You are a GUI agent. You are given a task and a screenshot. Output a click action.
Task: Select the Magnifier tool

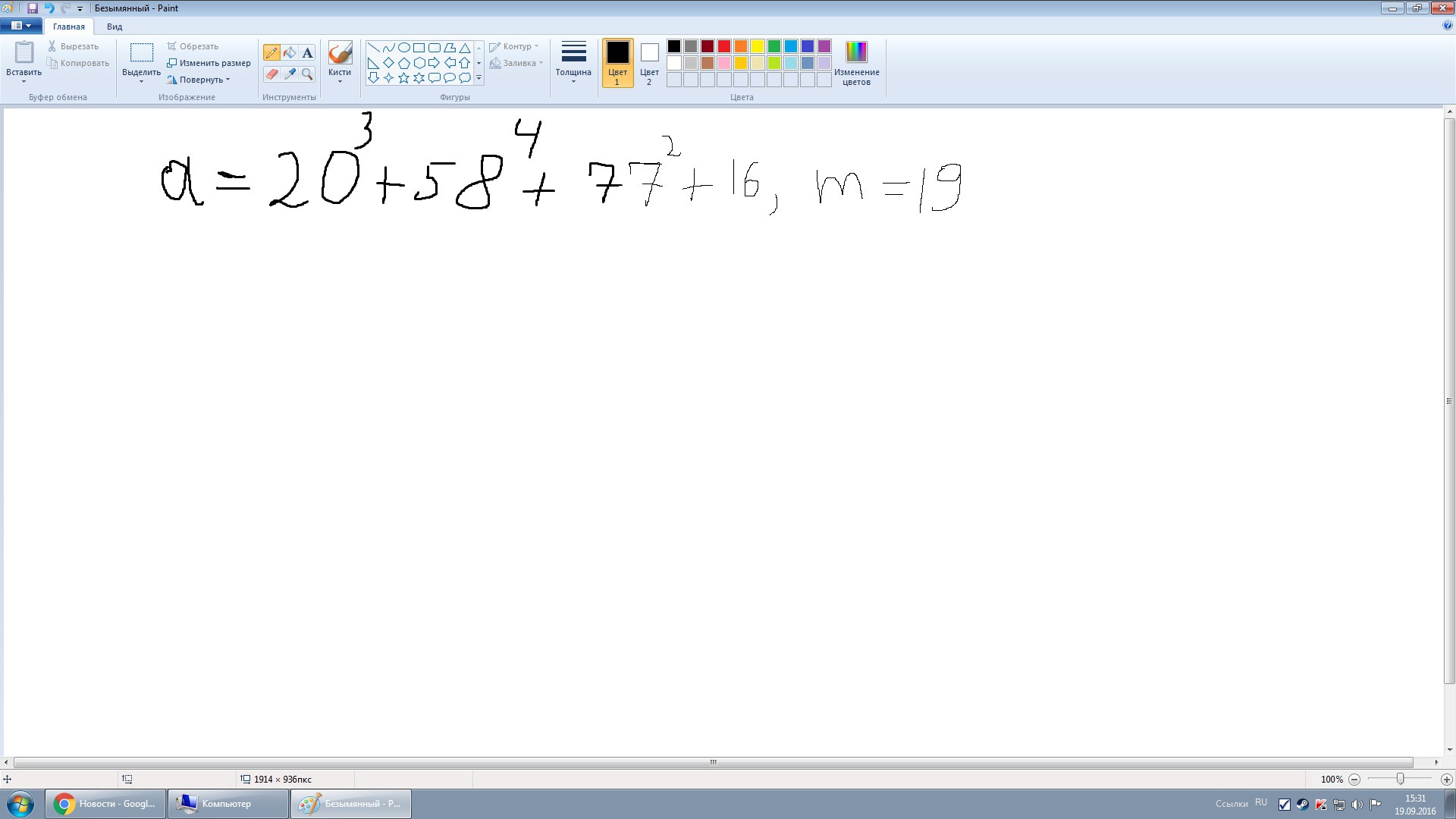click(306, 74)
